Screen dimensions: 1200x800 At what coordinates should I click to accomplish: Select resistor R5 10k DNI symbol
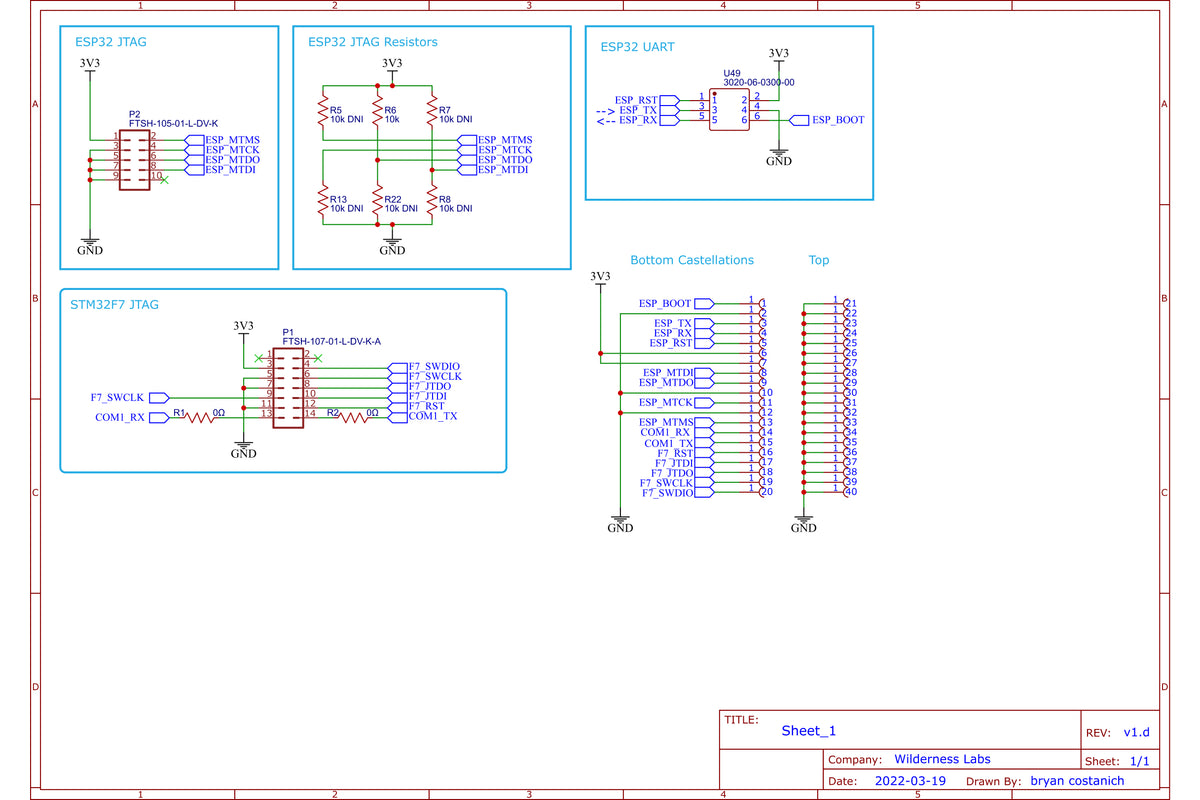tap(322, 112)
